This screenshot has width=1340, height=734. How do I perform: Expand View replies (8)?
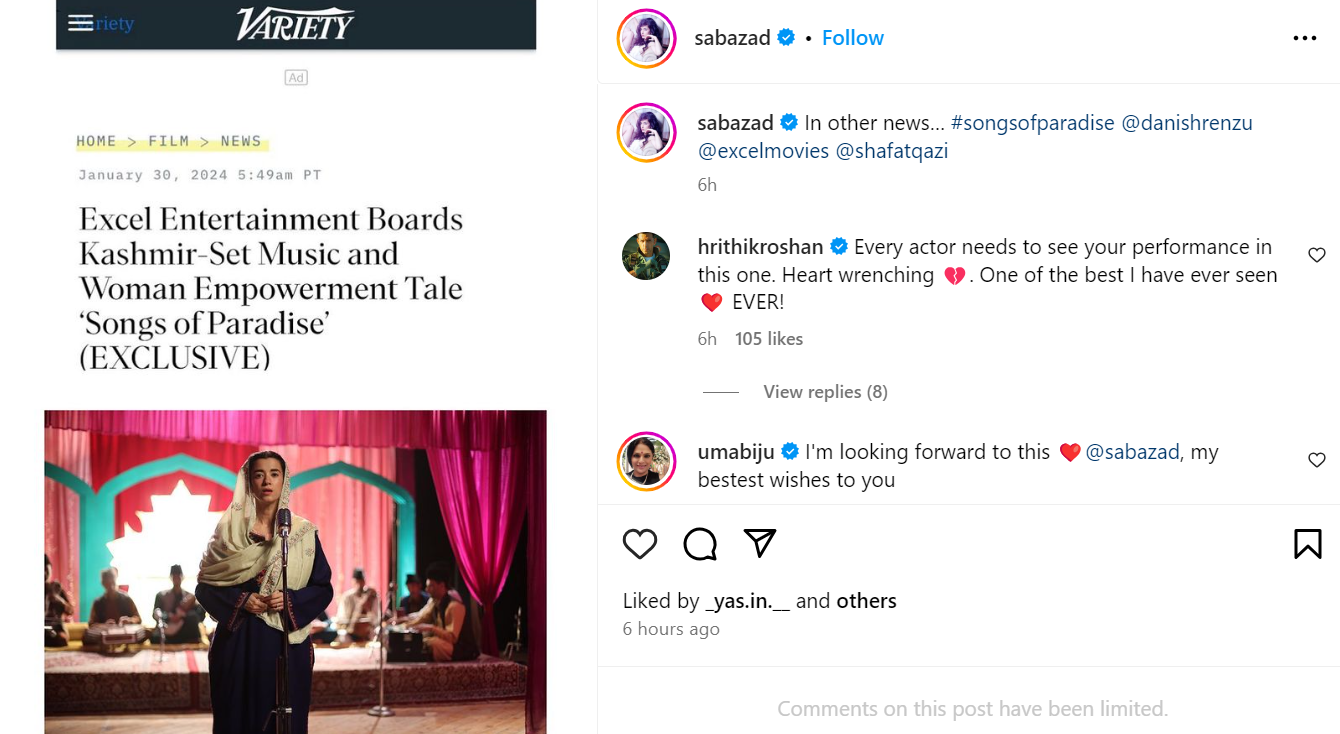point(825,392)
